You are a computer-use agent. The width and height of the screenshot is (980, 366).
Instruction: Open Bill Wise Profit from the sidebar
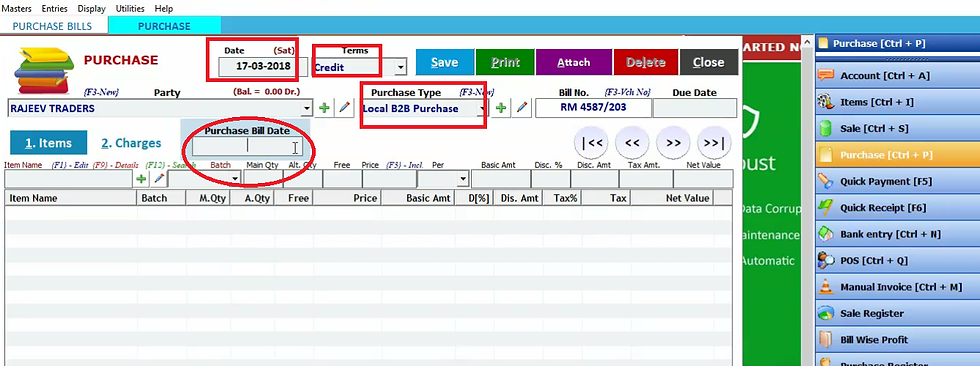coord(898,340)
